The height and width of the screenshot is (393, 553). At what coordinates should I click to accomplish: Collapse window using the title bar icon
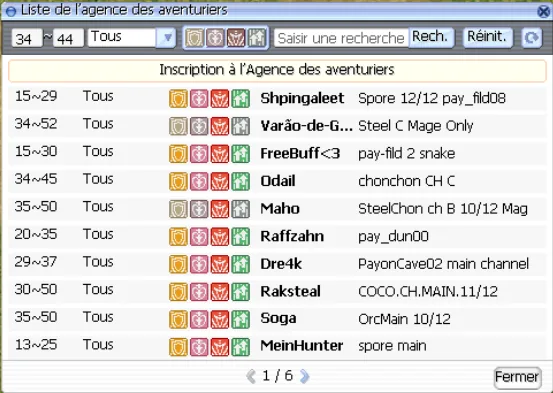pyautogui.click(x=11, y=11)
